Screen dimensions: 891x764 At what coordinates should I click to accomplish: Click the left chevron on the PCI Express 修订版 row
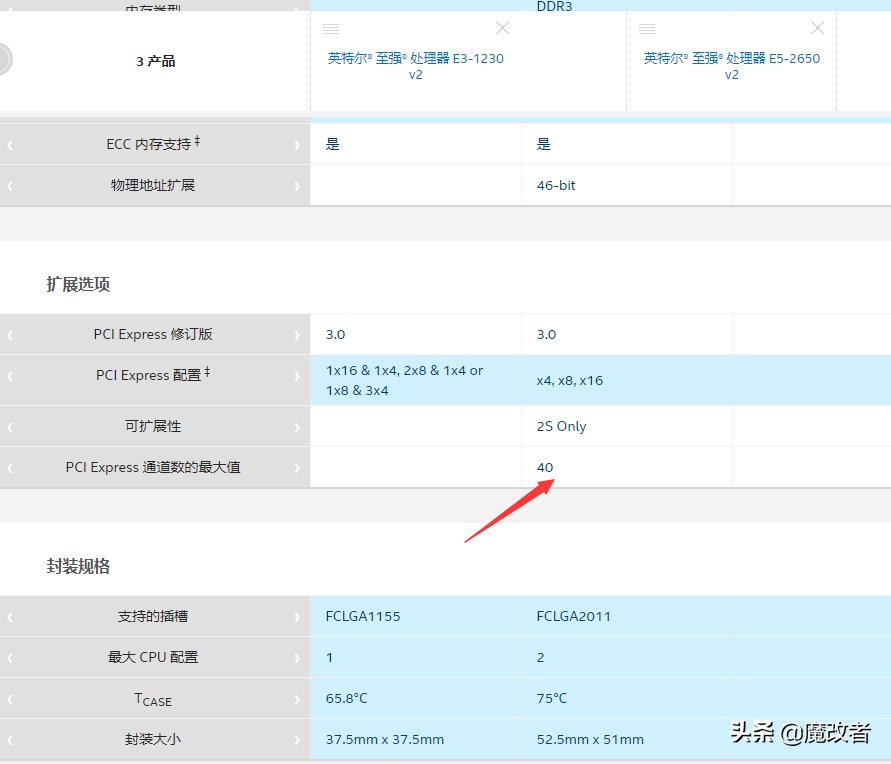pos(10,335)
